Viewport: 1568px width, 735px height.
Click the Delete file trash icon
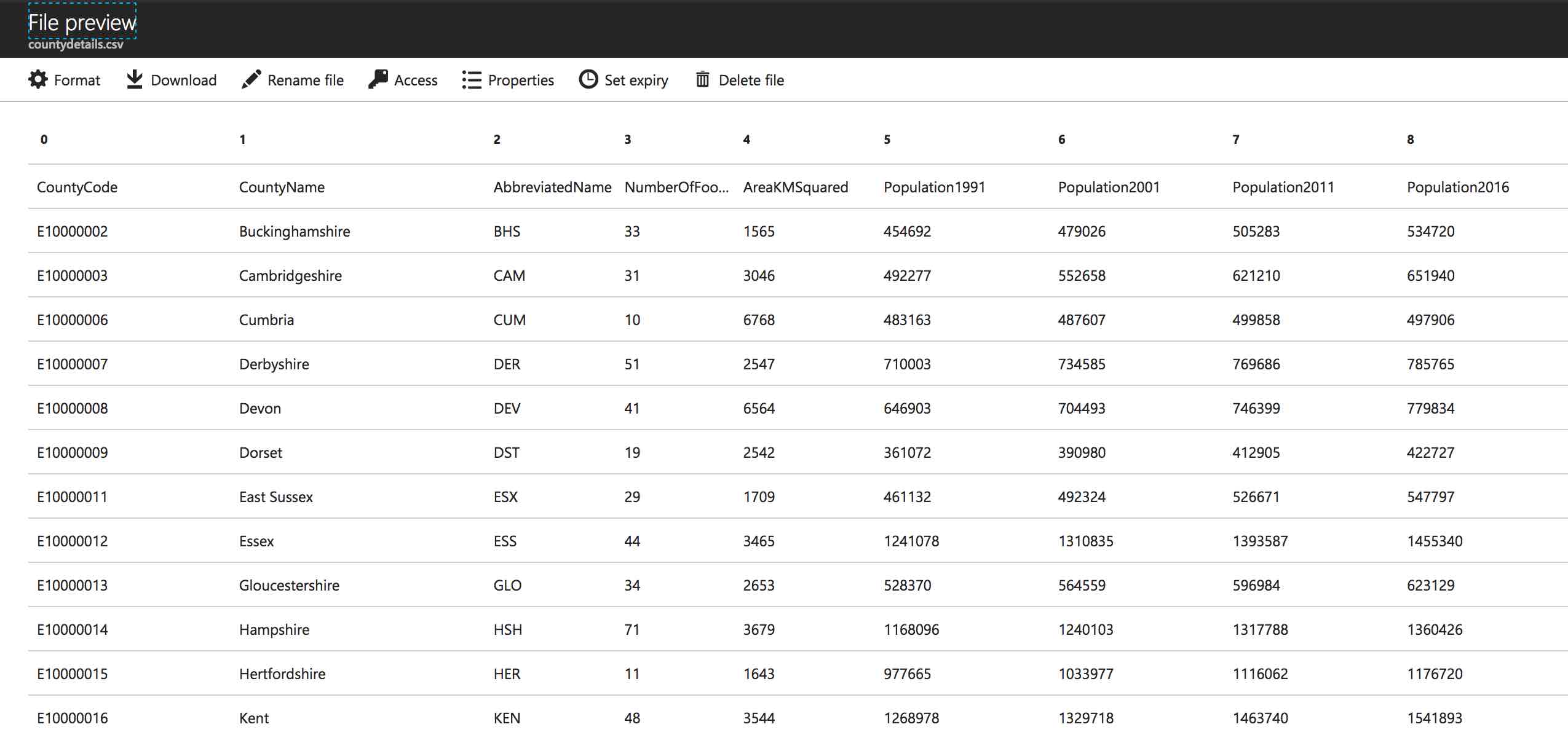pyautogui.click(x=702, y=80)
